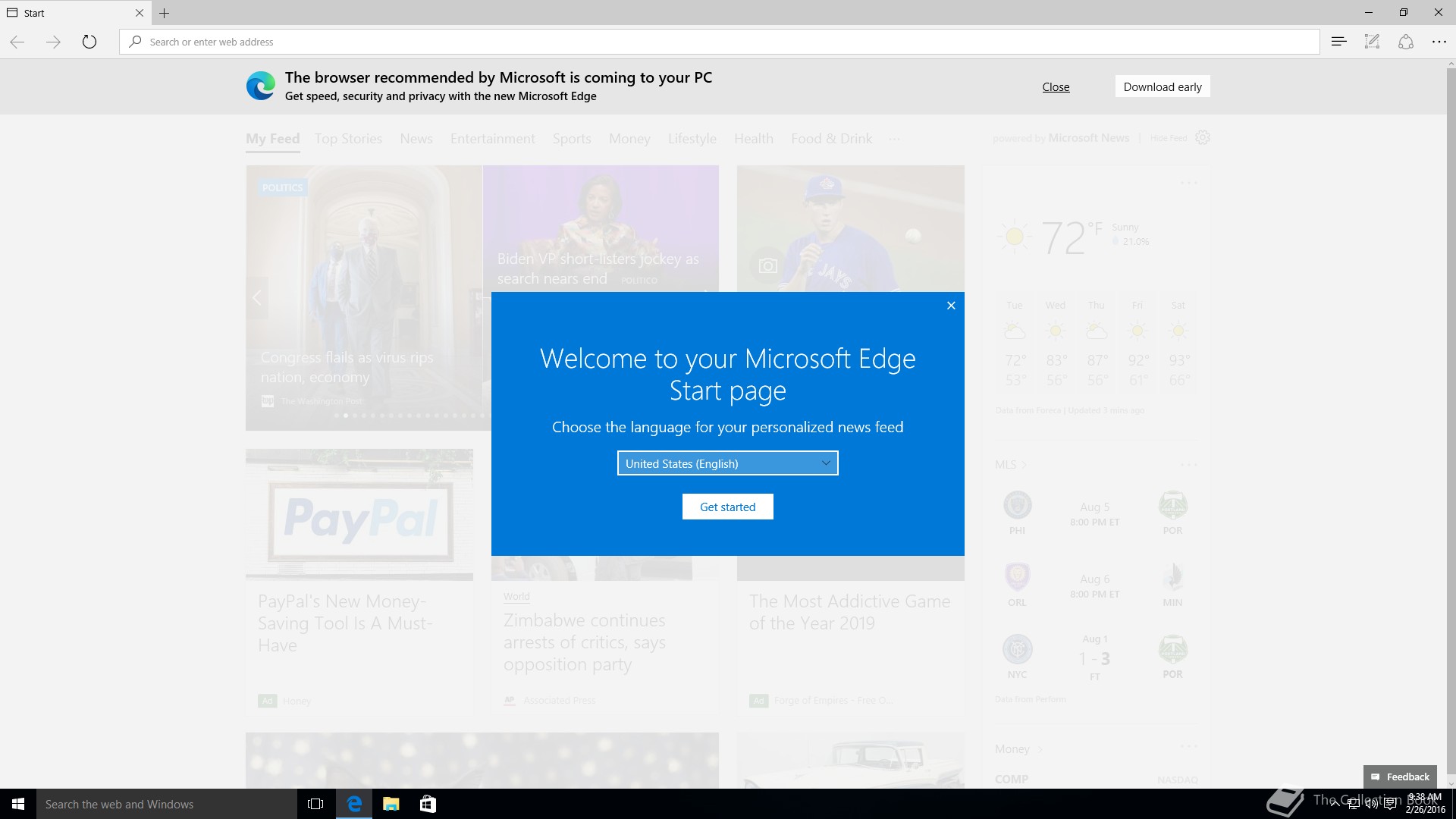Open Task View on the taskbar

click(315, 804)
